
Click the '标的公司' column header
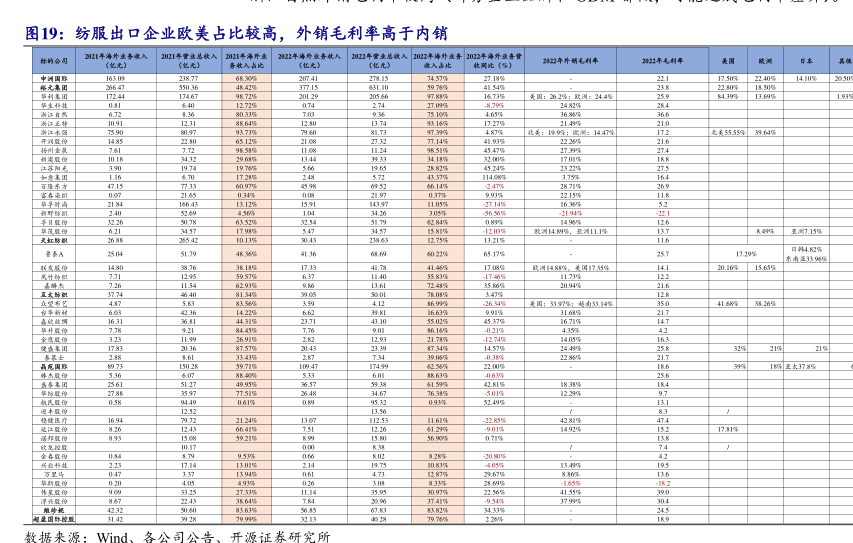(x=54, y=61)
